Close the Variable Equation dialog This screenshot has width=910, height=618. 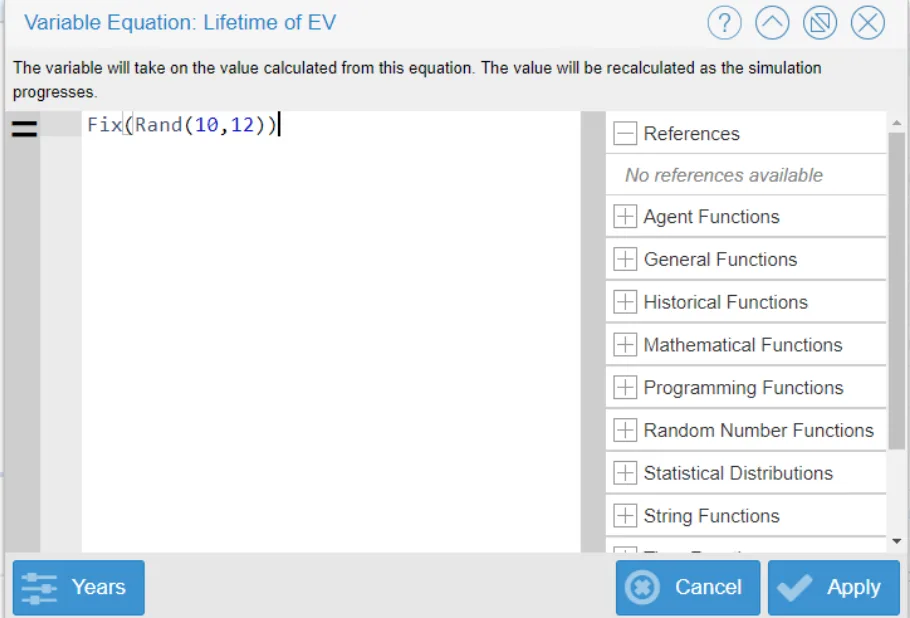pos(868,23)
